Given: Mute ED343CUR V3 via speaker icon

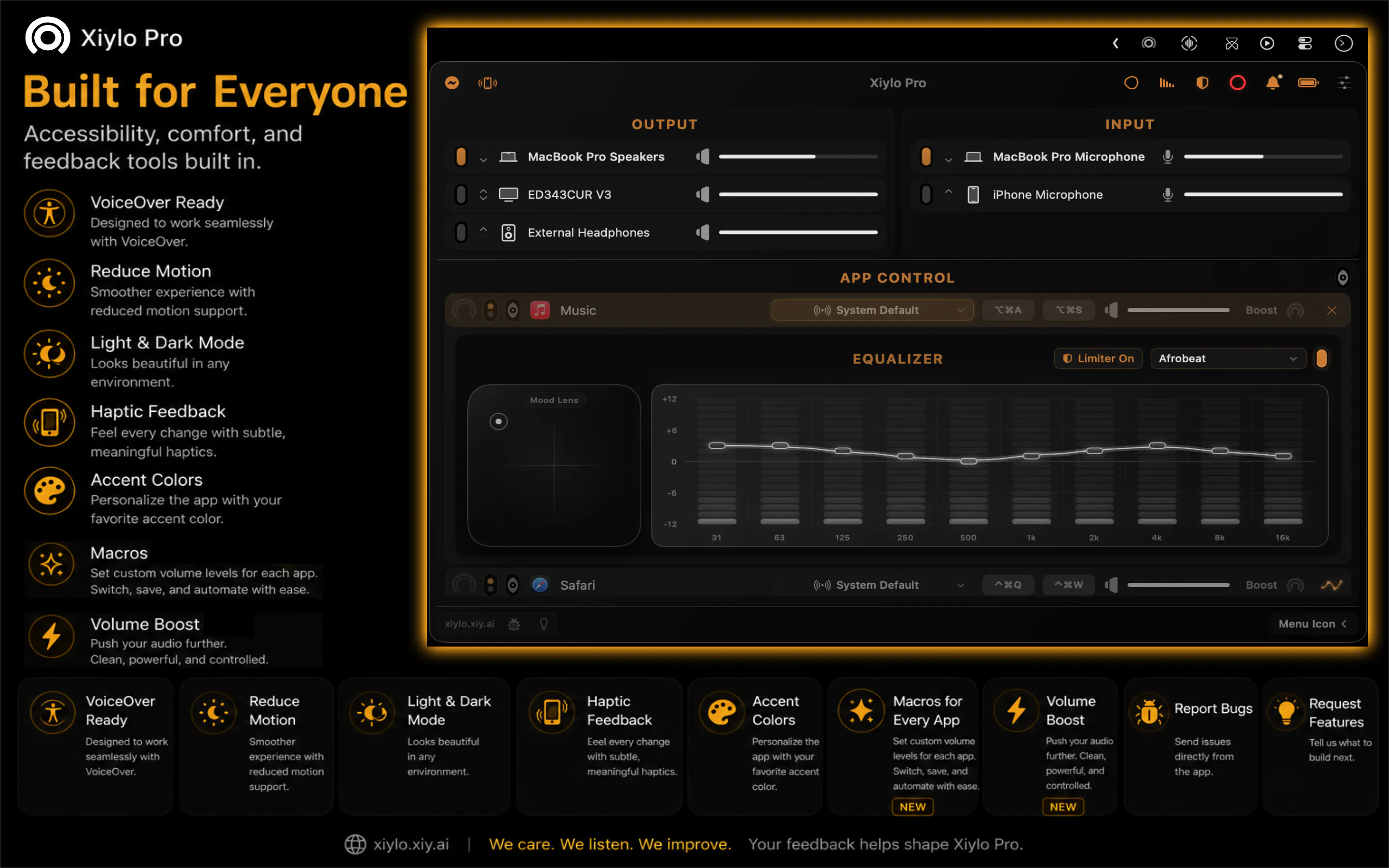Looking at the screenshot, I should pos(703,195).
